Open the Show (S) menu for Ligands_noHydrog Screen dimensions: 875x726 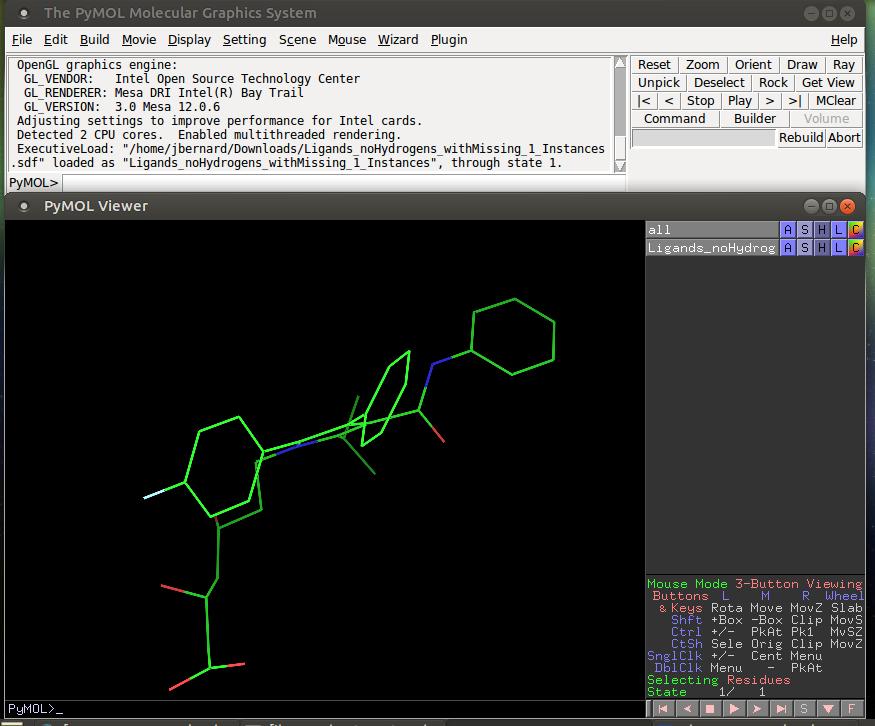[x=804, y=247]
